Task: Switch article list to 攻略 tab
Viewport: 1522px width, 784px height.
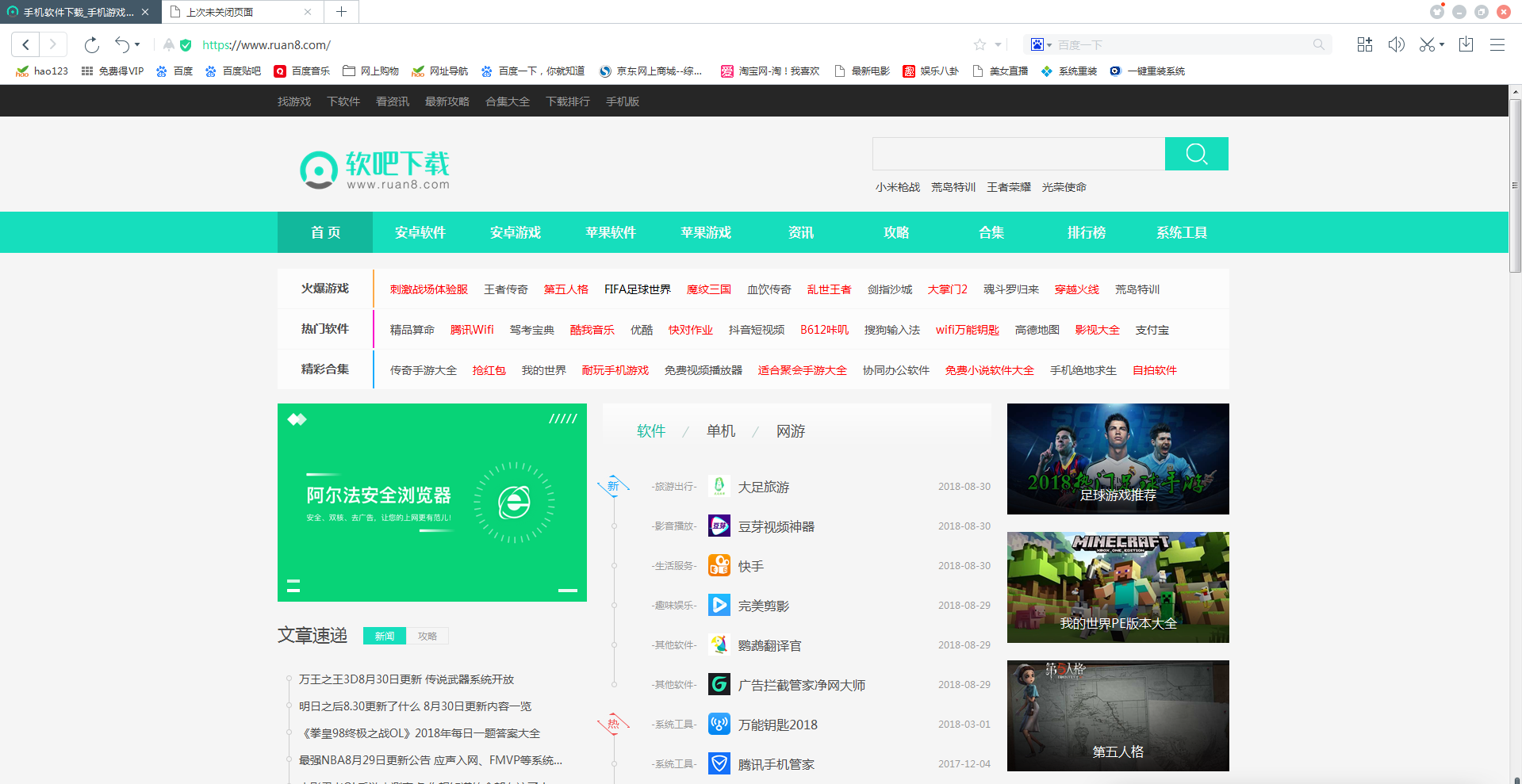Action: point(427,636)
